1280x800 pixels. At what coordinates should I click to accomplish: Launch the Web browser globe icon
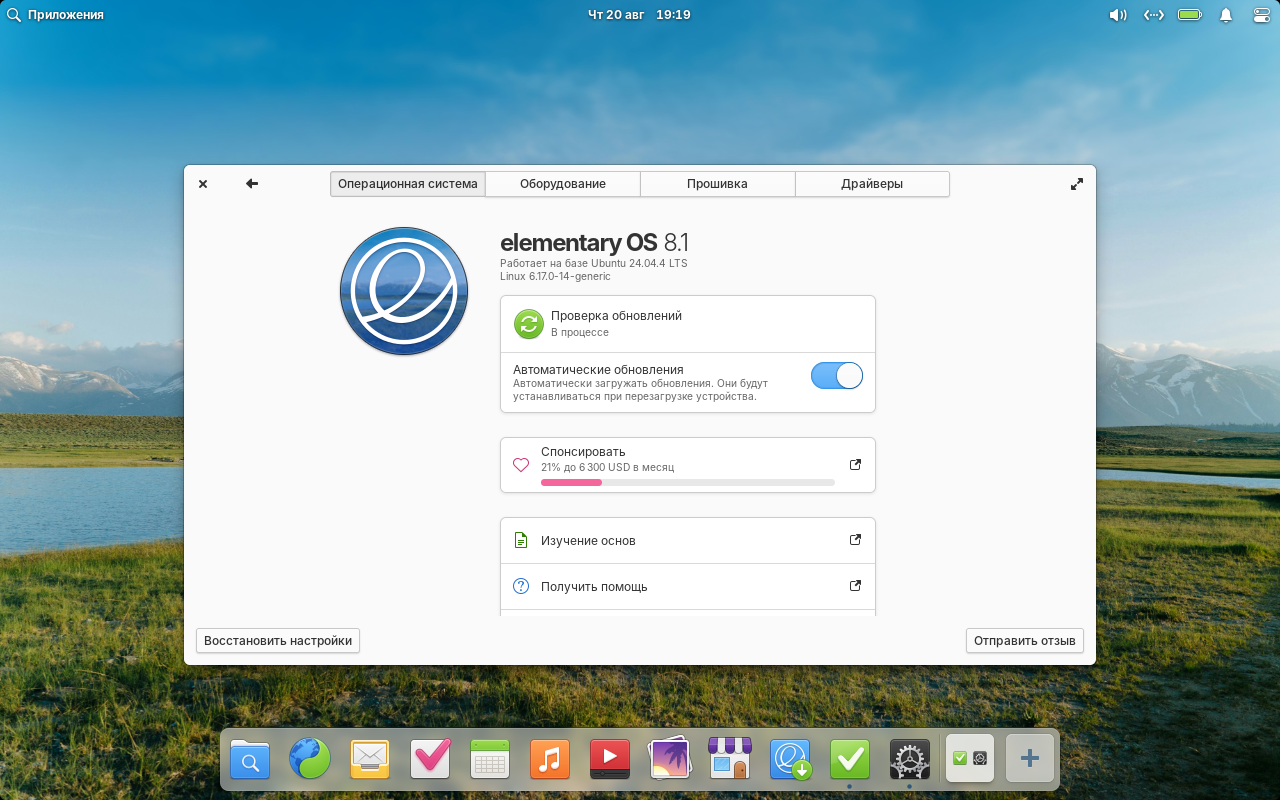pyautogui.click(x=310, y=759)
